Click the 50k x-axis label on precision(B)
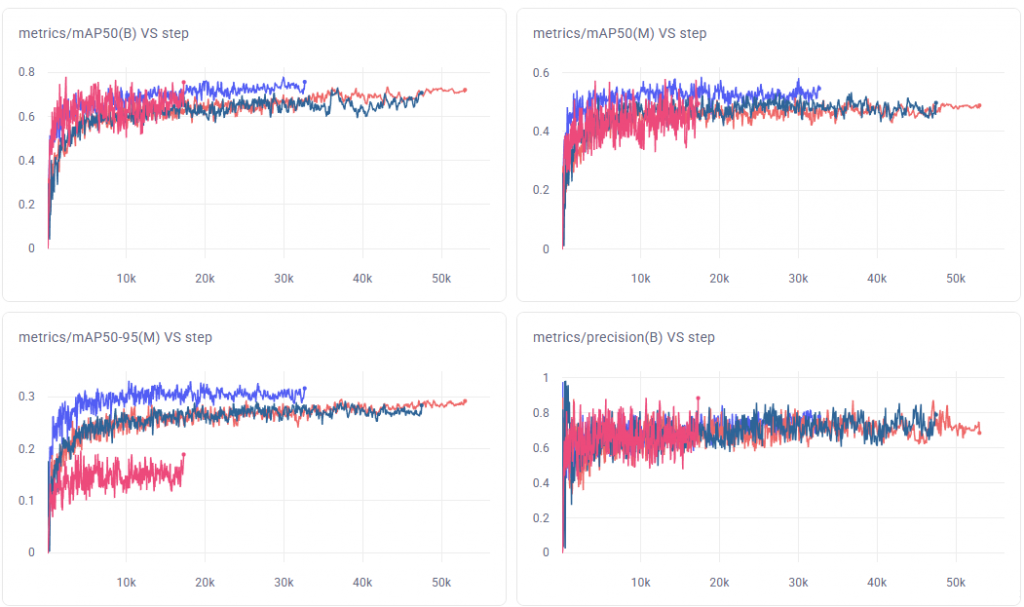 click(x=955, y=581)
